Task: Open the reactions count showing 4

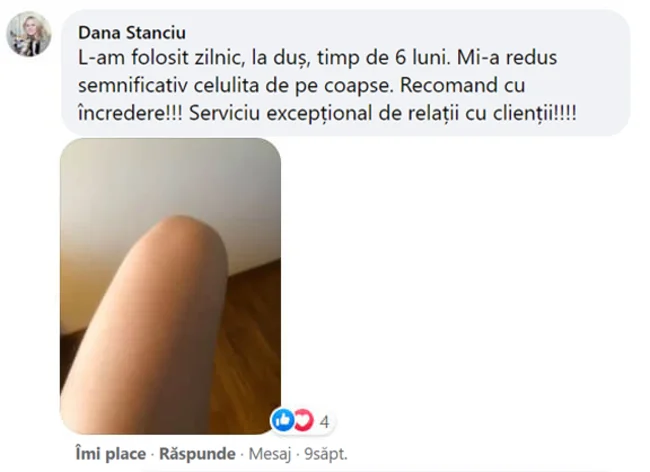Action: click(x=324, y=422)
